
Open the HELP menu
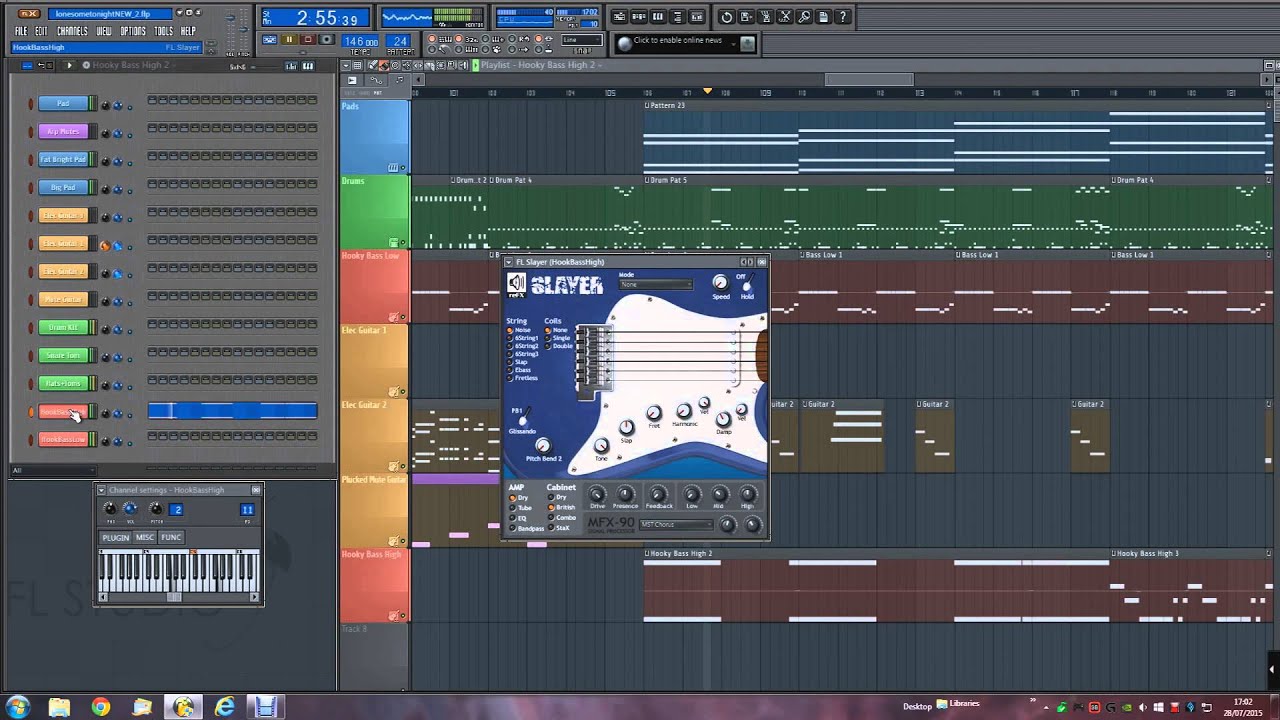(x=188, y=31)
